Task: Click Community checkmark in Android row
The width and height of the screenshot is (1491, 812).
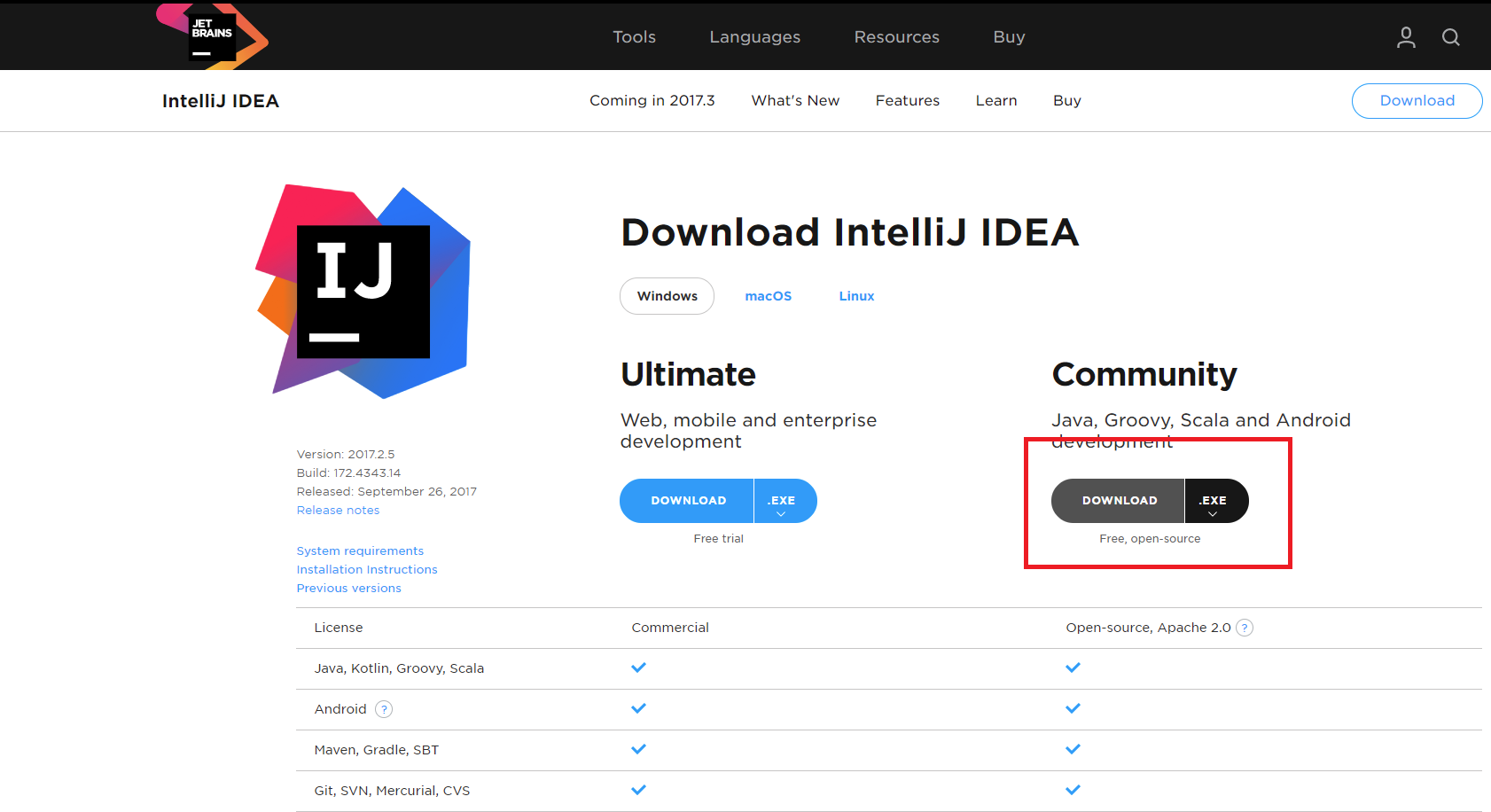Action: coord(1073,708)
